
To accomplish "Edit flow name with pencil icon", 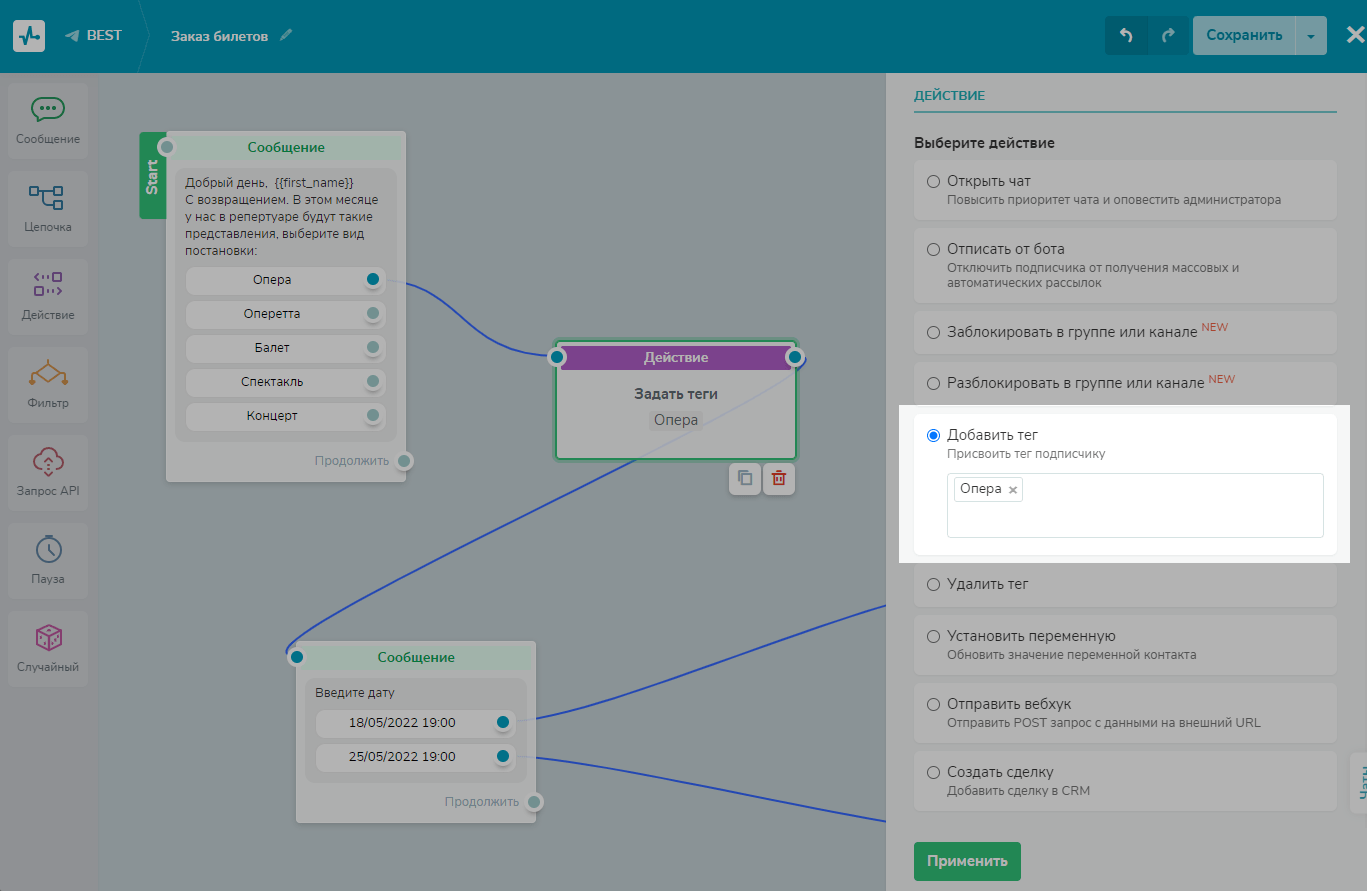I will [x=287, y=36].
